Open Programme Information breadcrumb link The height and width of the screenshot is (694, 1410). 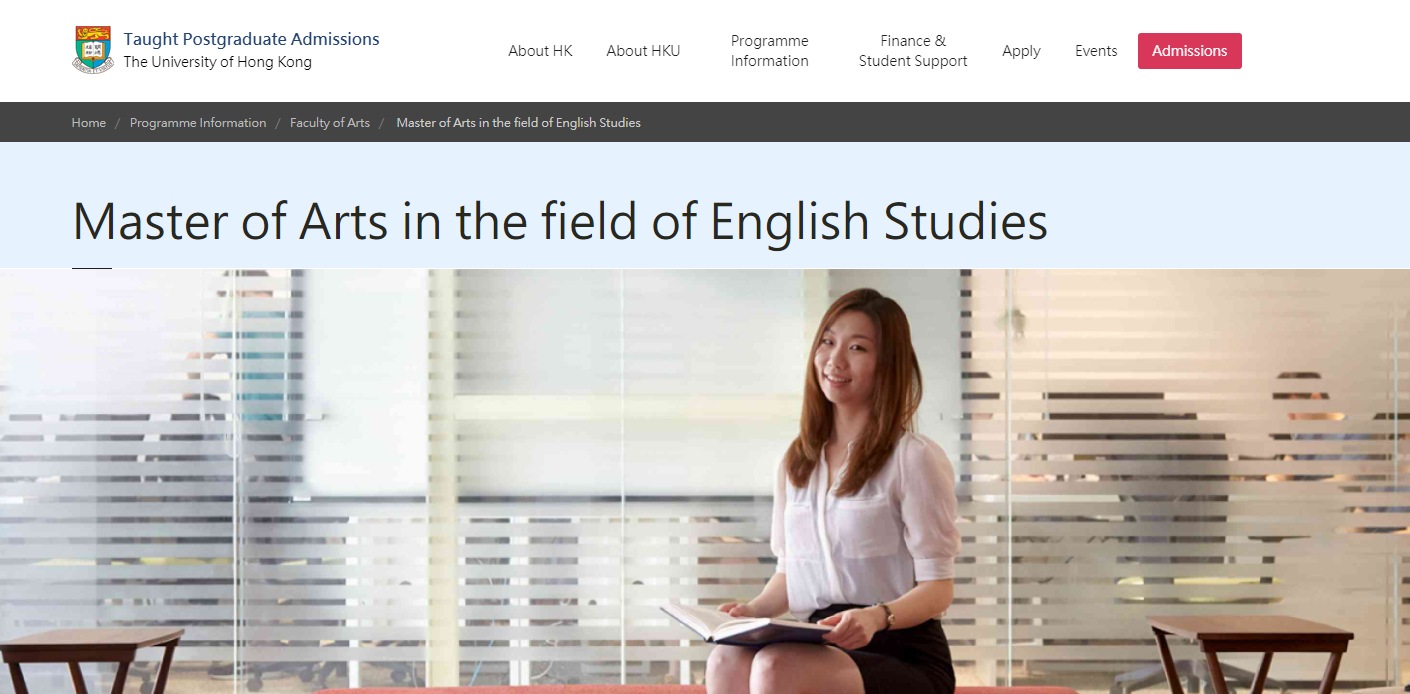[x=198, y=123]
